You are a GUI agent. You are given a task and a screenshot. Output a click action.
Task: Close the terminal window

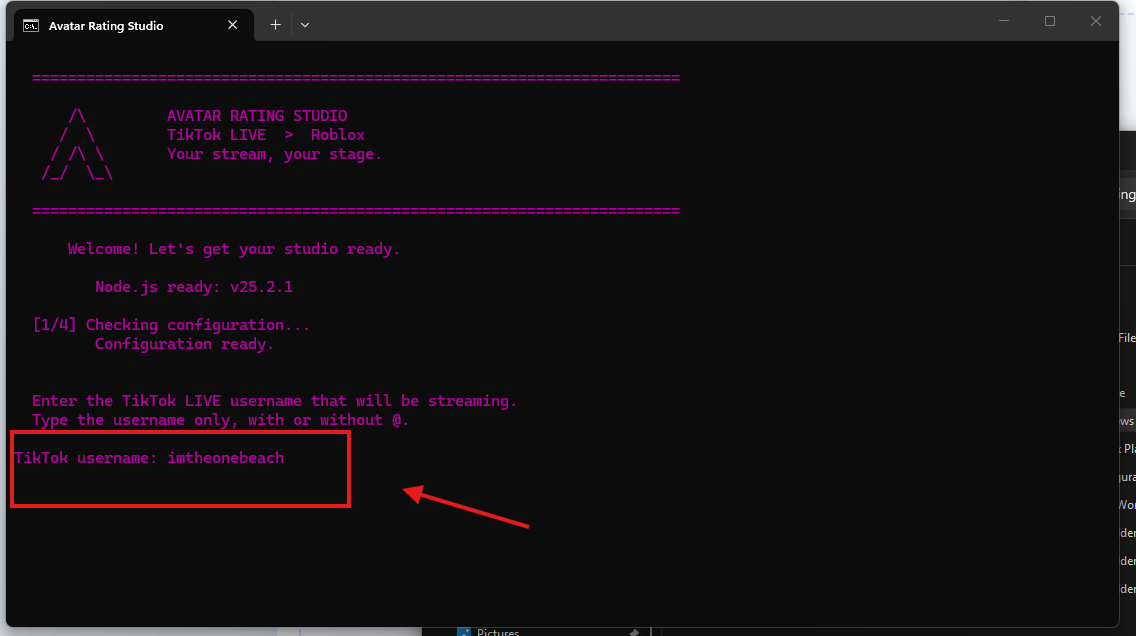click(1095, 21)
